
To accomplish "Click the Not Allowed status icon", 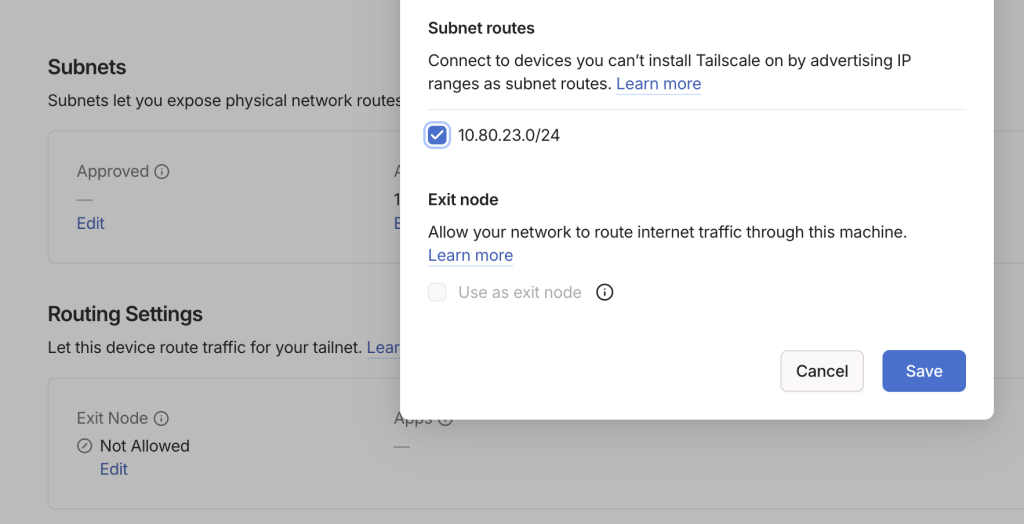I will (85, 446).
